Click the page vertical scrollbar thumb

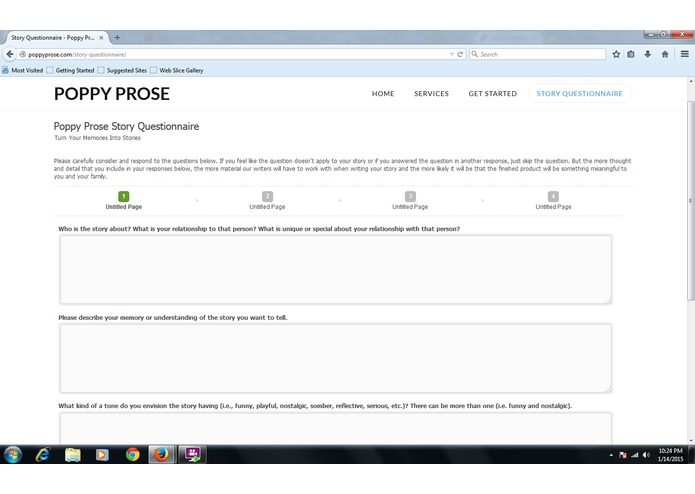pyautogui.click(x=691, y=201)
